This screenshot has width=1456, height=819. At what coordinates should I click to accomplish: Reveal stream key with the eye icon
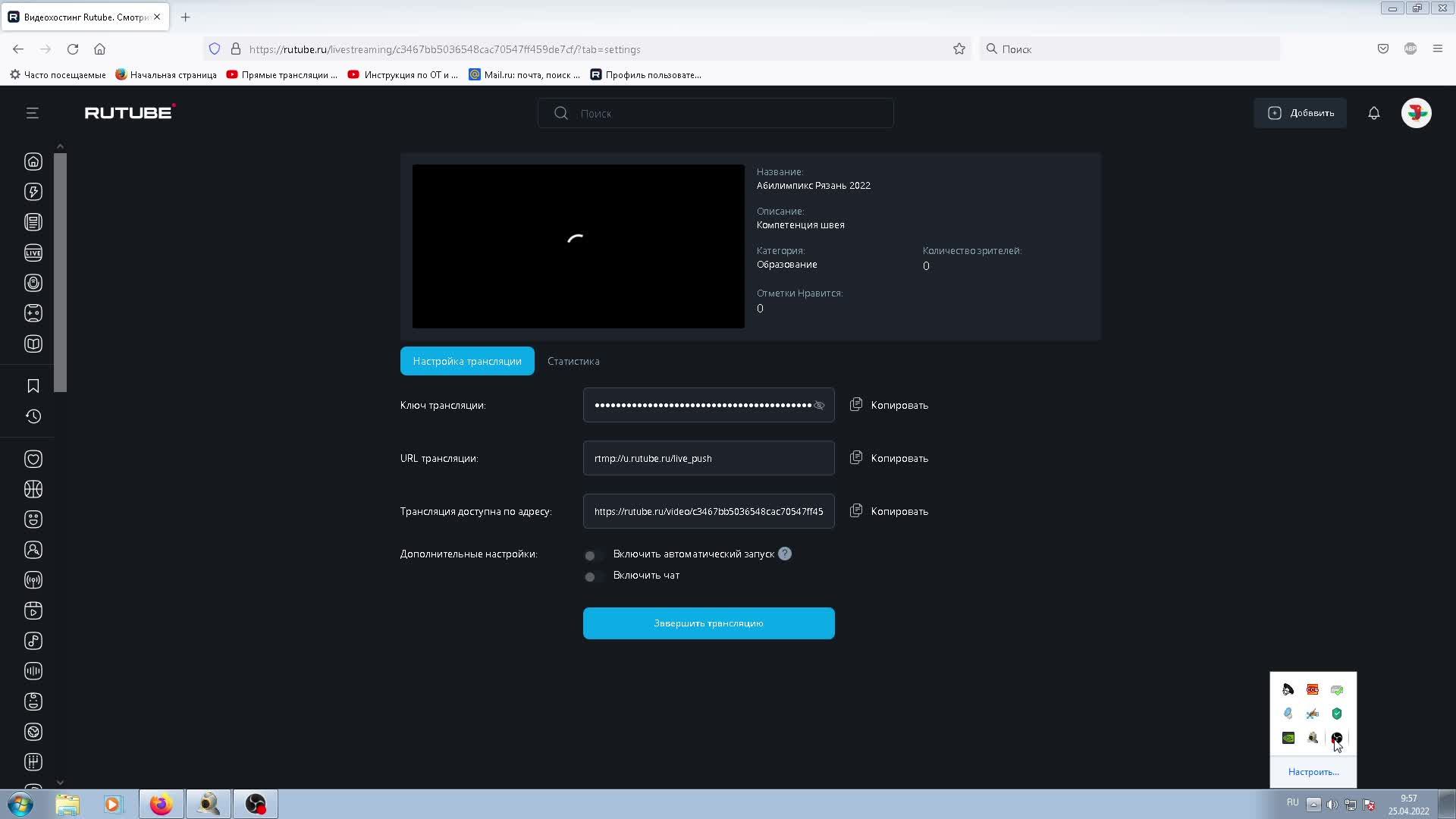click(x=819, y=406)
